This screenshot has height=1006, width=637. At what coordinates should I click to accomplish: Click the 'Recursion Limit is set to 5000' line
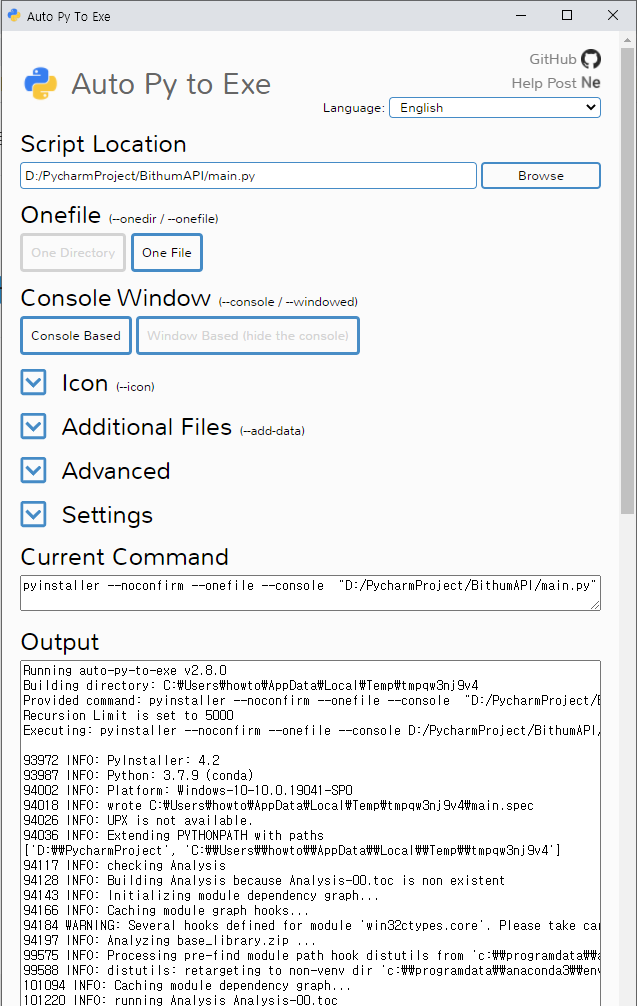(x=128, y=715)
